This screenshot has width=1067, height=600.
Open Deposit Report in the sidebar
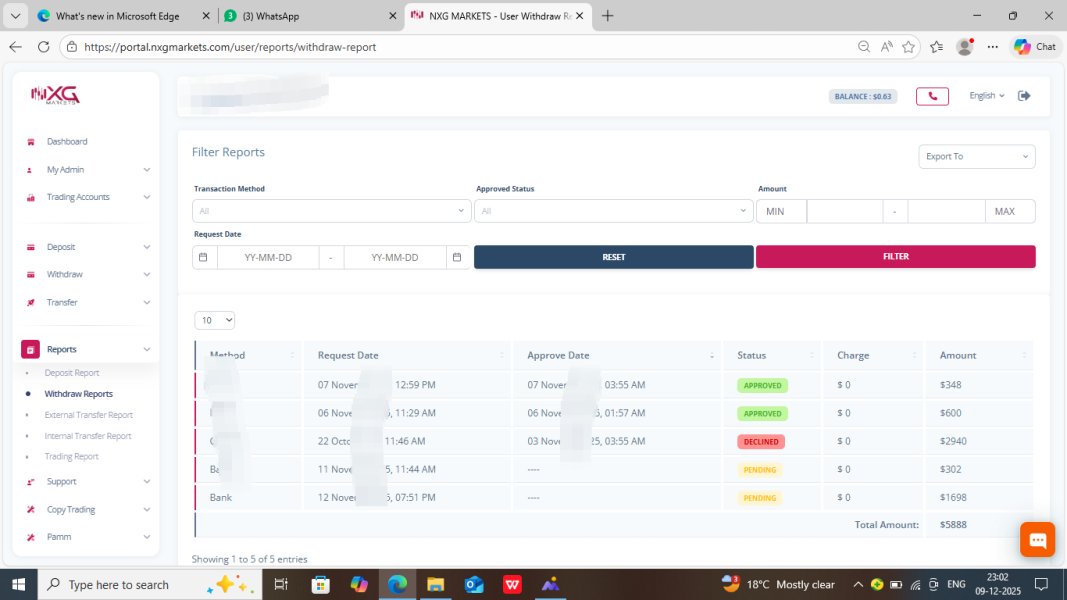pos(72,373)
